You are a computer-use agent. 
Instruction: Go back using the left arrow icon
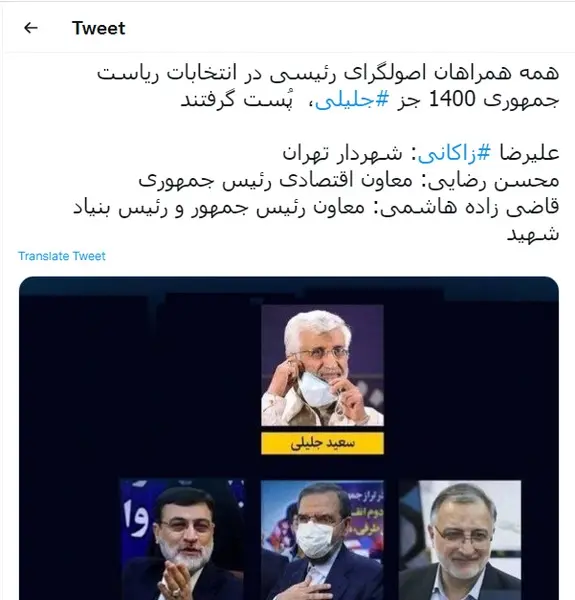[x=31, y=28]
